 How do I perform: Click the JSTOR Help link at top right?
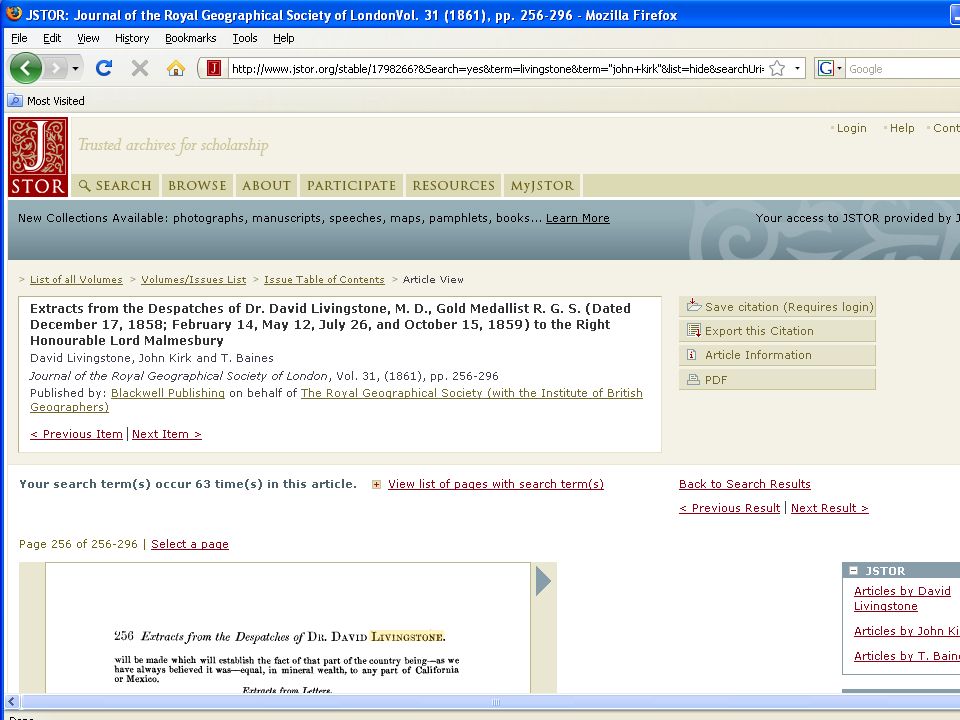[x=902, y=128]
